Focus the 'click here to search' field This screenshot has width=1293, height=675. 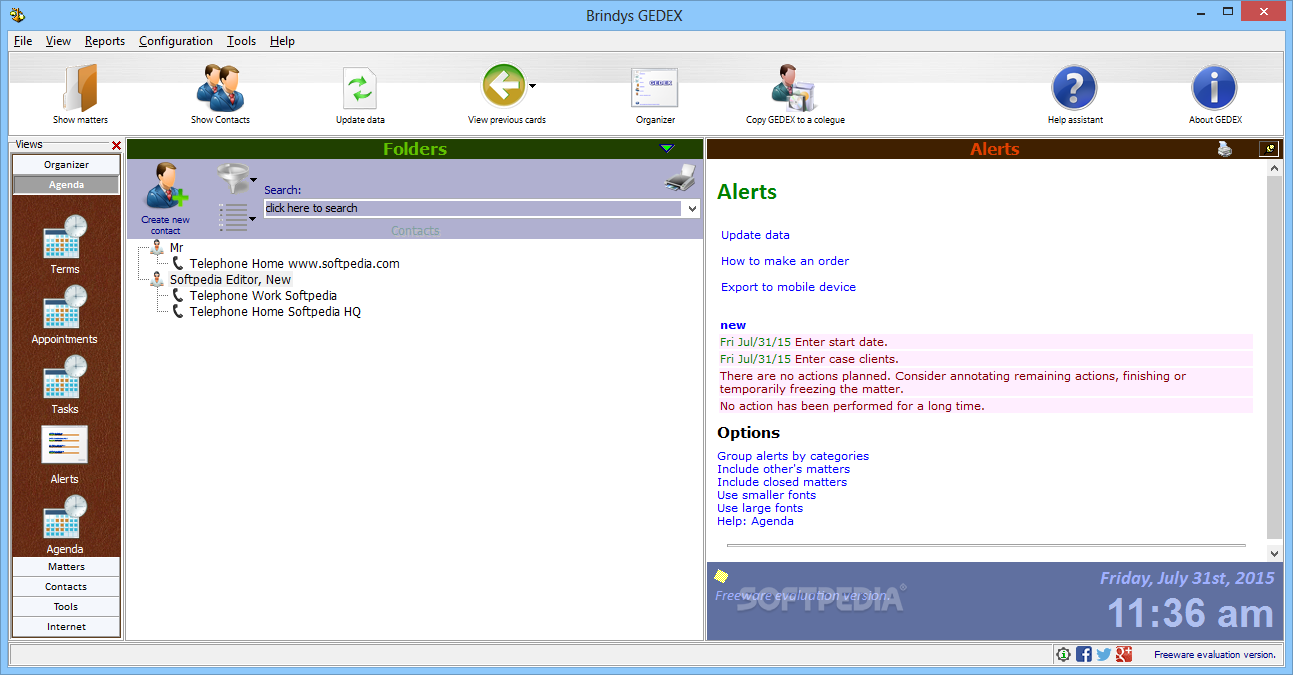pos(473,208)
